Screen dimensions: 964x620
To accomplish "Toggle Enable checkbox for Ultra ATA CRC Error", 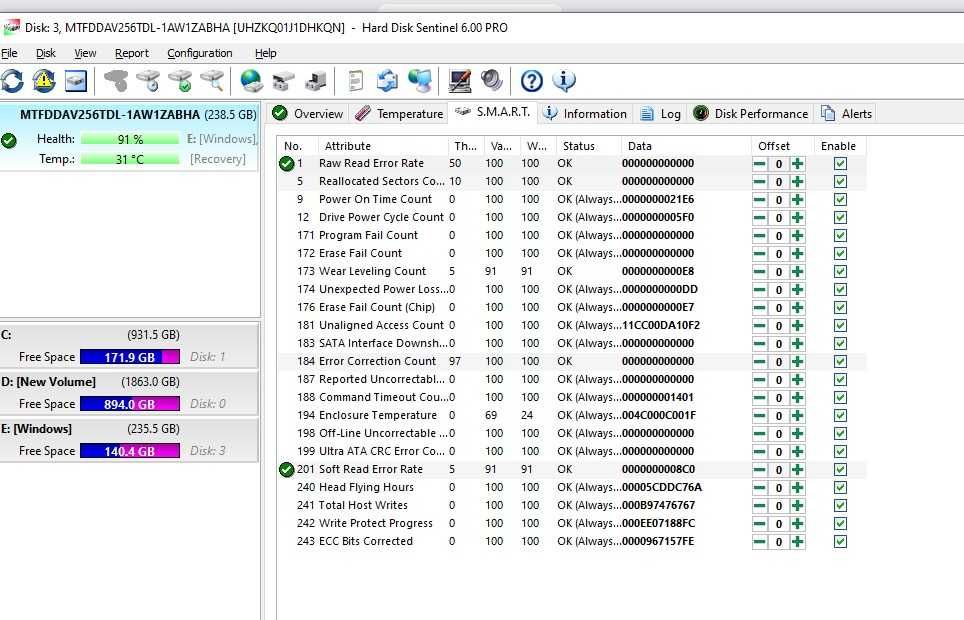I will [840, 451].
